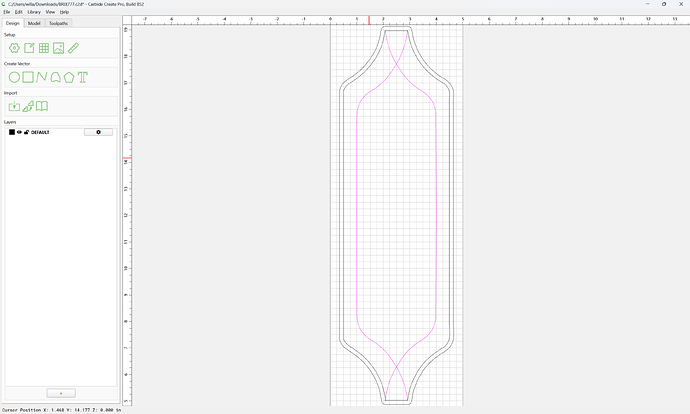
Task: Open the Help menu
Action: pyautogui.click(x=64, y=12)
